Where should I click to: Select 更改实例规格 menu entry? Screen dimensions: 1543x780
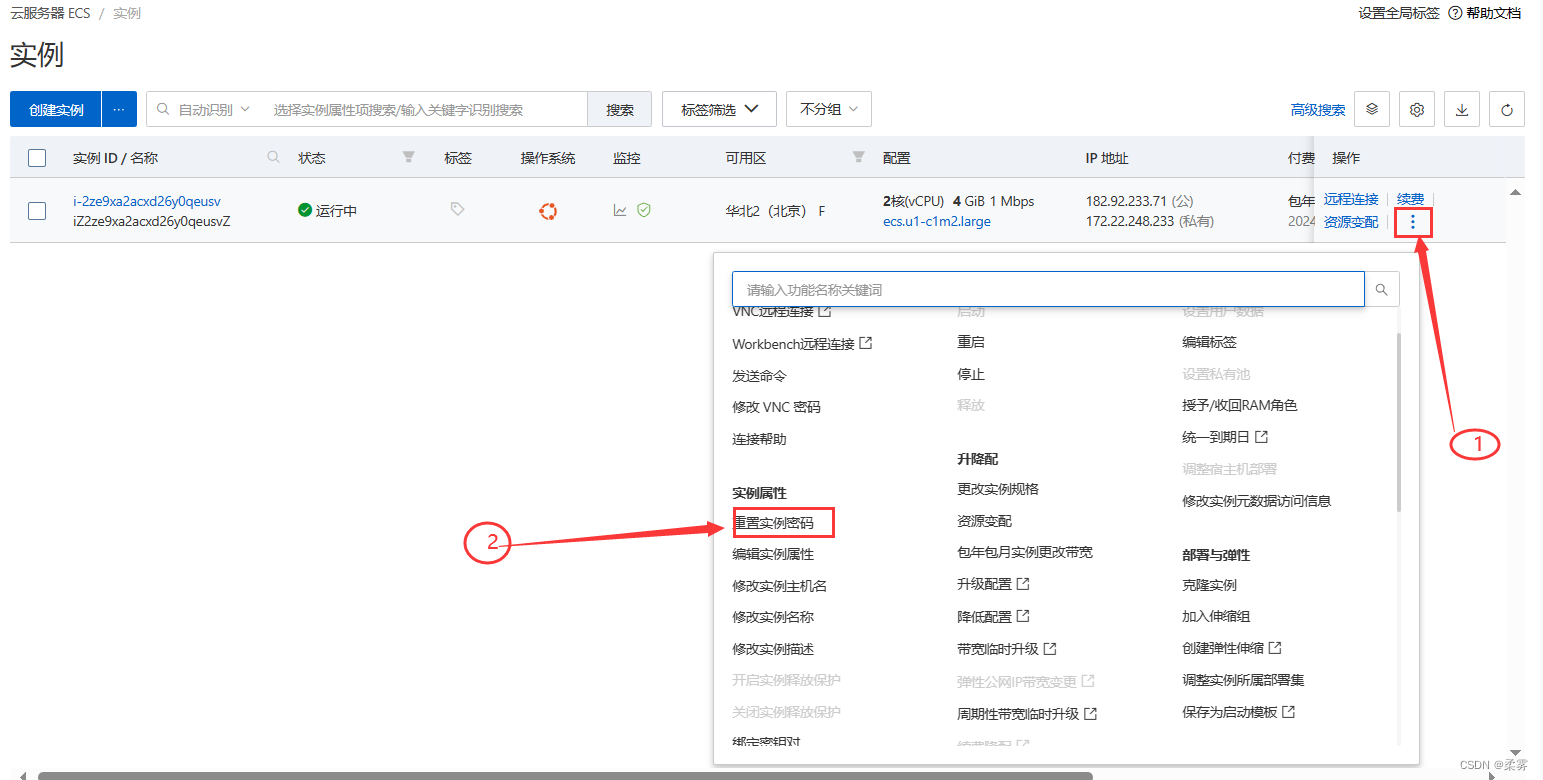[x=998, y=489]
